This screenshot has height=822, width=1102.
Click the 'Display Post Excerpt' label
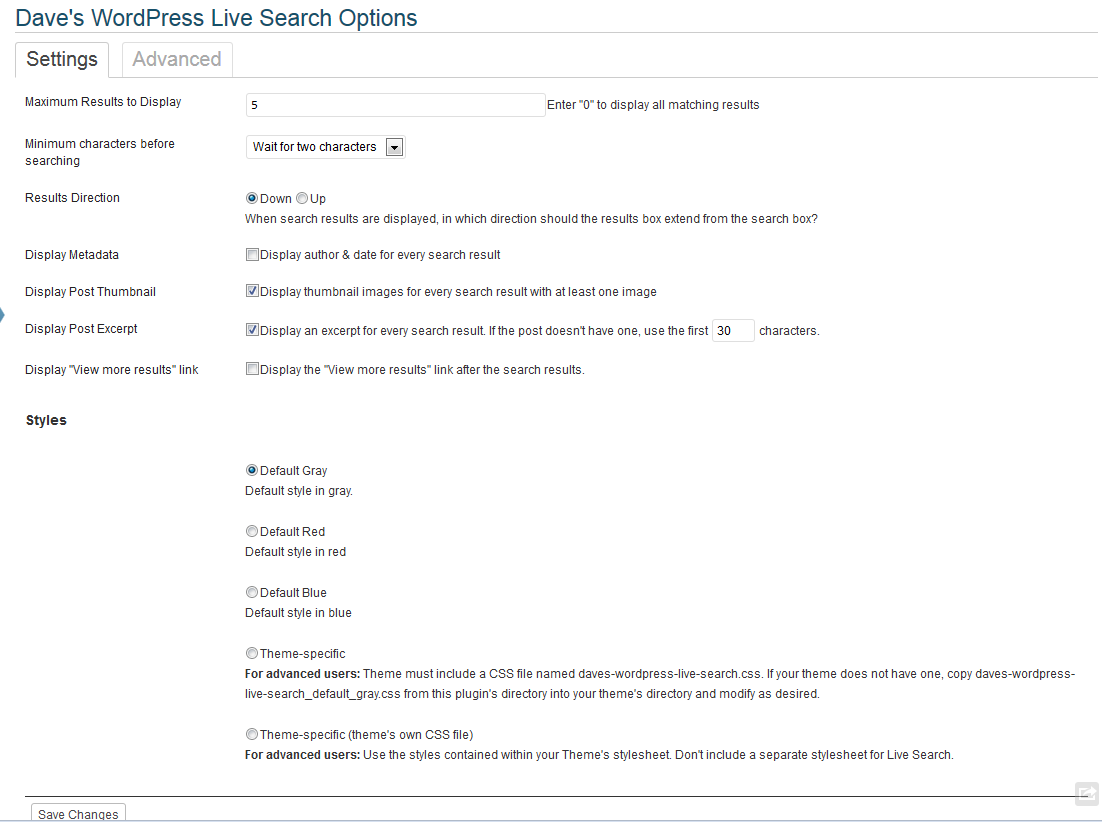pos(82,328)
